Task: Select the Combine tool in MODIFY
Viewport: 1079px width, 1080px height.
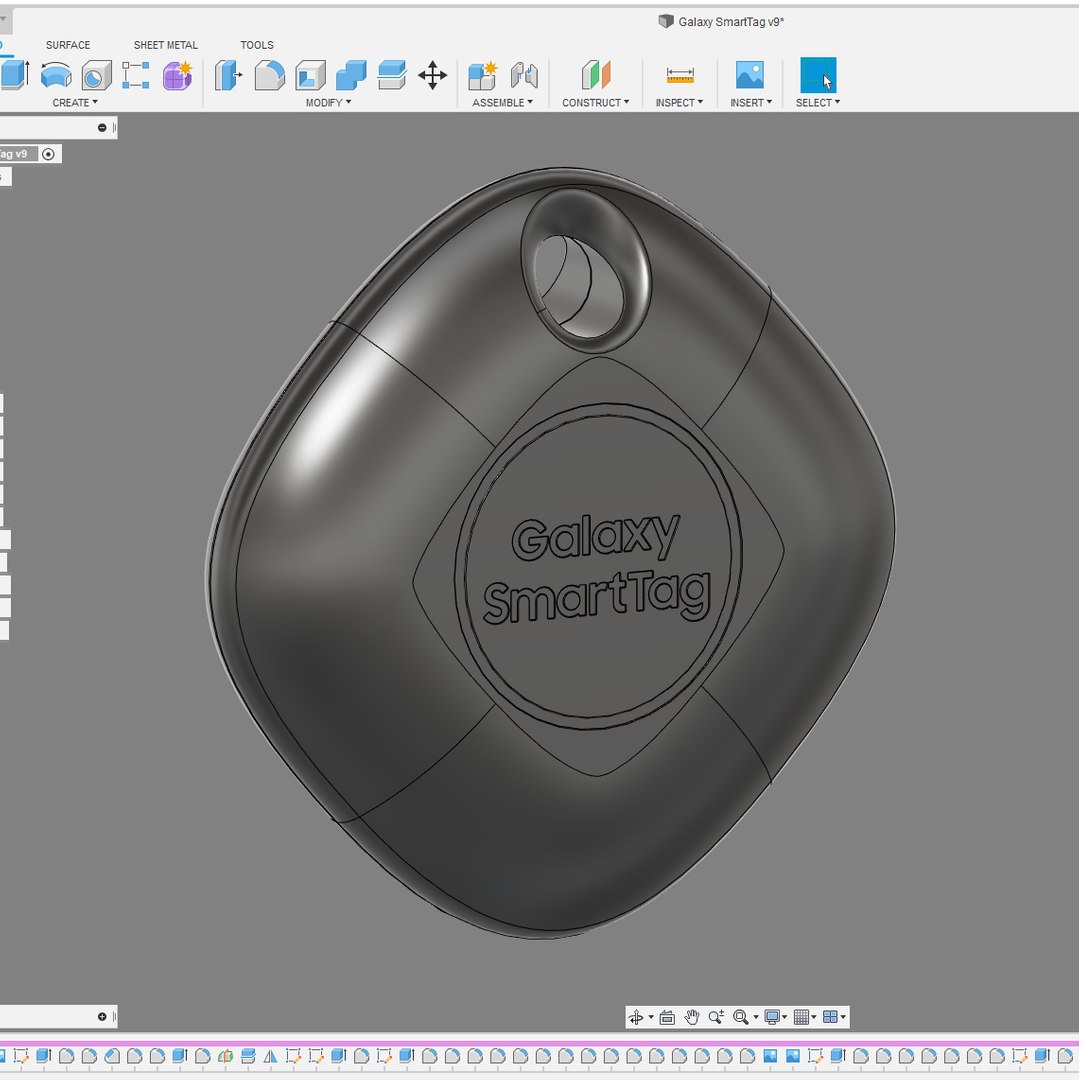Action: pos(351,75)
